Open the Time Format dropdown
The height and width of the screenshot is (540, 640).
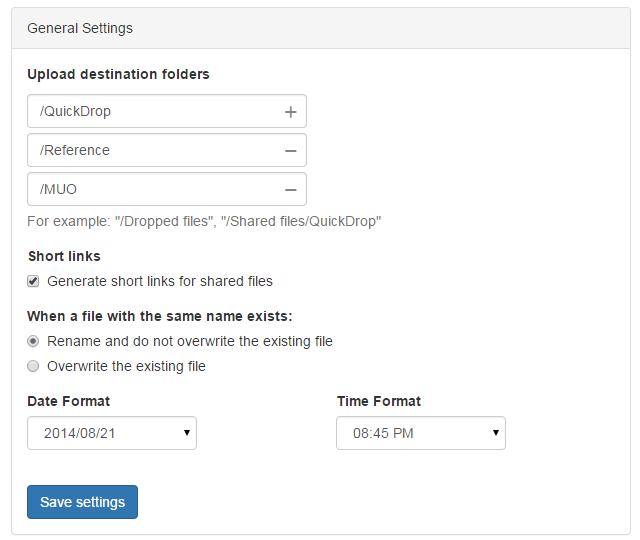tap(421, 433)
